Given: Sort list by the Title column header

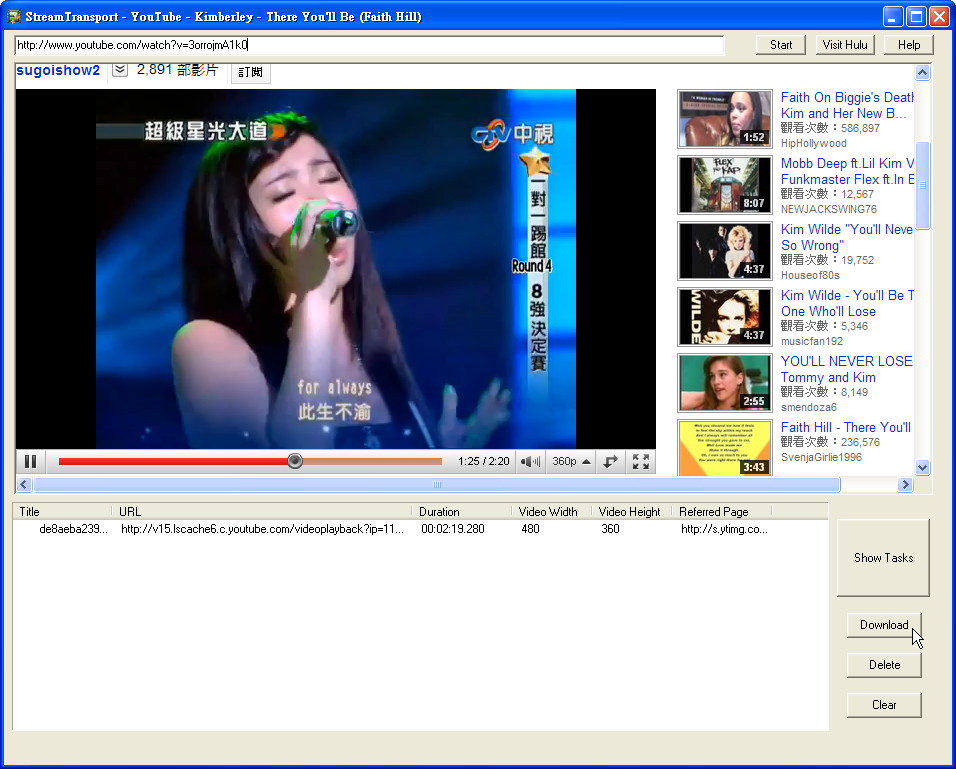Looking at the screenshot, I should (x=62, y=512).
